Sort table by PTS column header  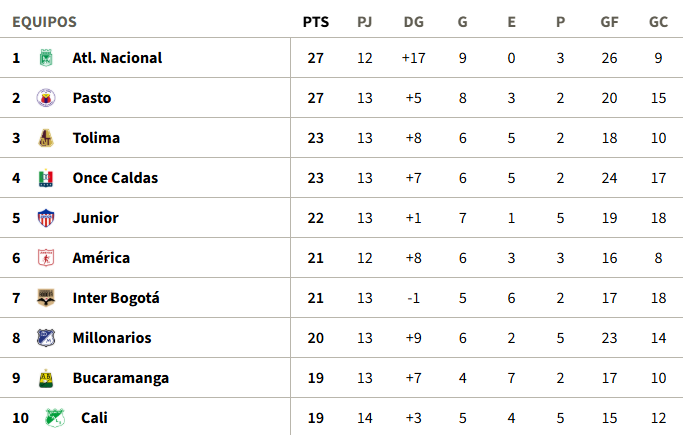coord(315,22)
